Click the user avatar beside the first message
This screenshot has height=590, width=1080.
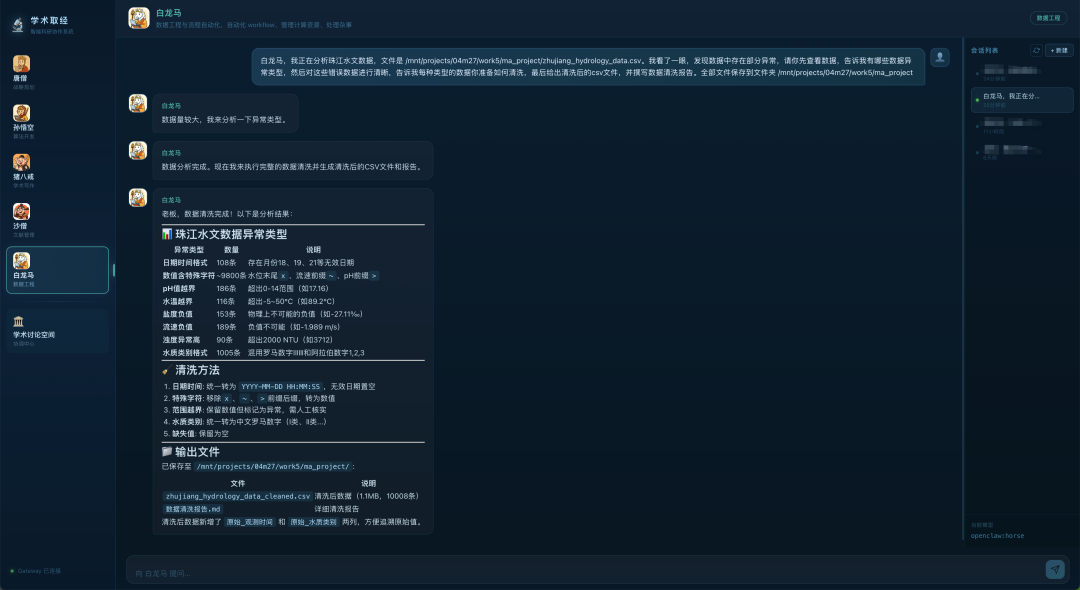(x=939, y=57)
